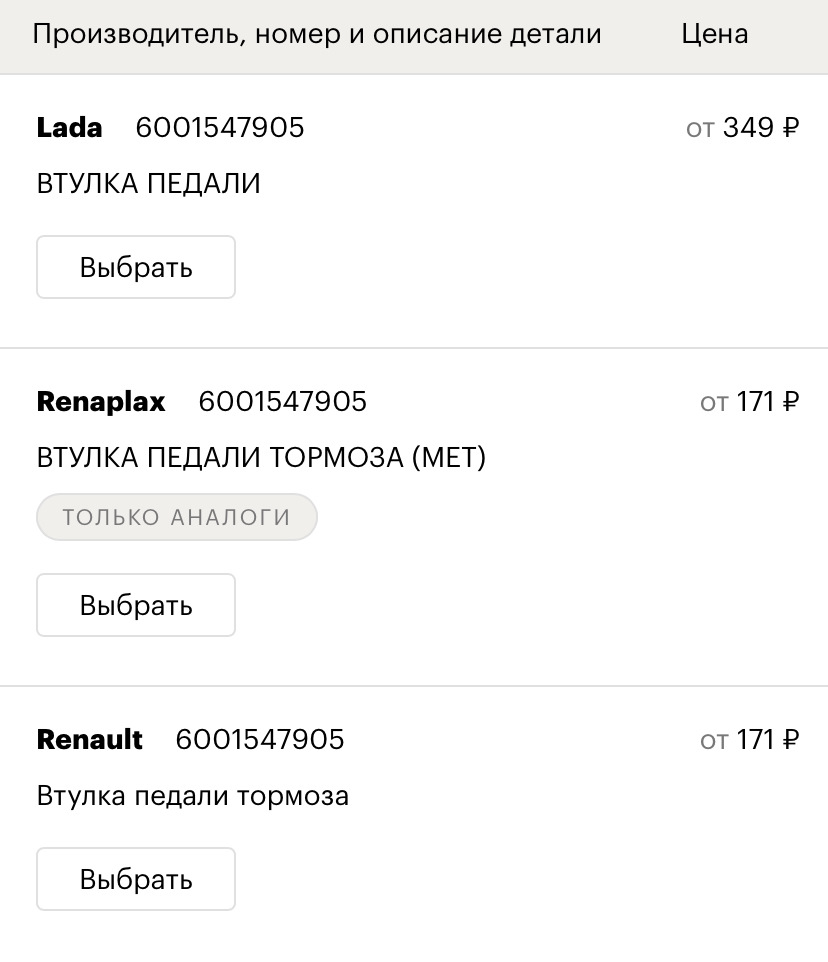
Task: Open the Renaplax manufacturer link
Action: coord(100,401)
